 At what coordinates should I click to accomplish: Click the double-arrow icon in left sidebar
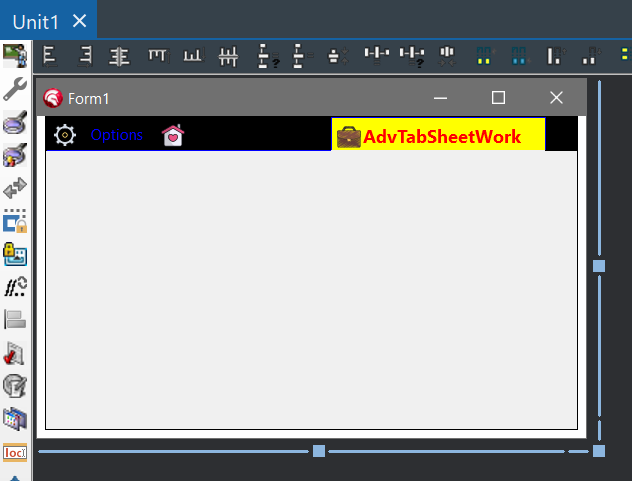coord(15,189)
